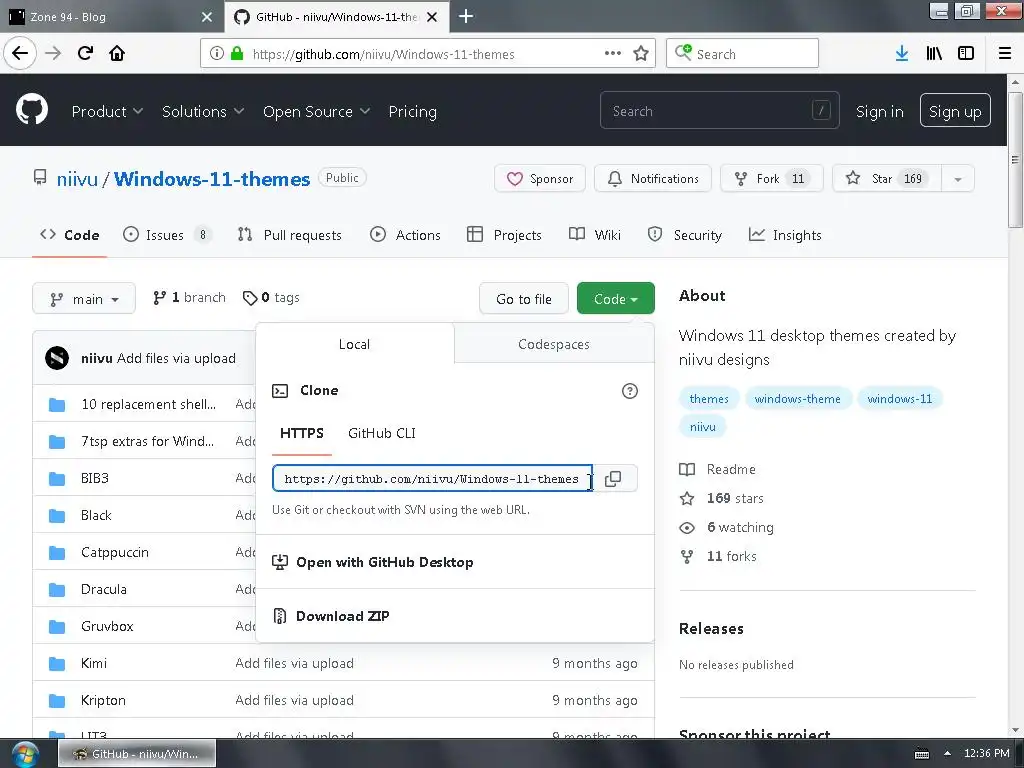Click Open with GitHub Desktop
Image resolution: width=1024 pixels, height=768 pixels.
[x=385, y=562]
